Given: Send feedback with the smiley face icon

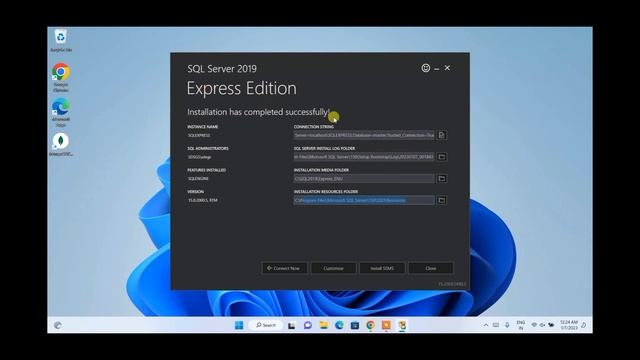Looking at the screenshot, I should point(426,68).
